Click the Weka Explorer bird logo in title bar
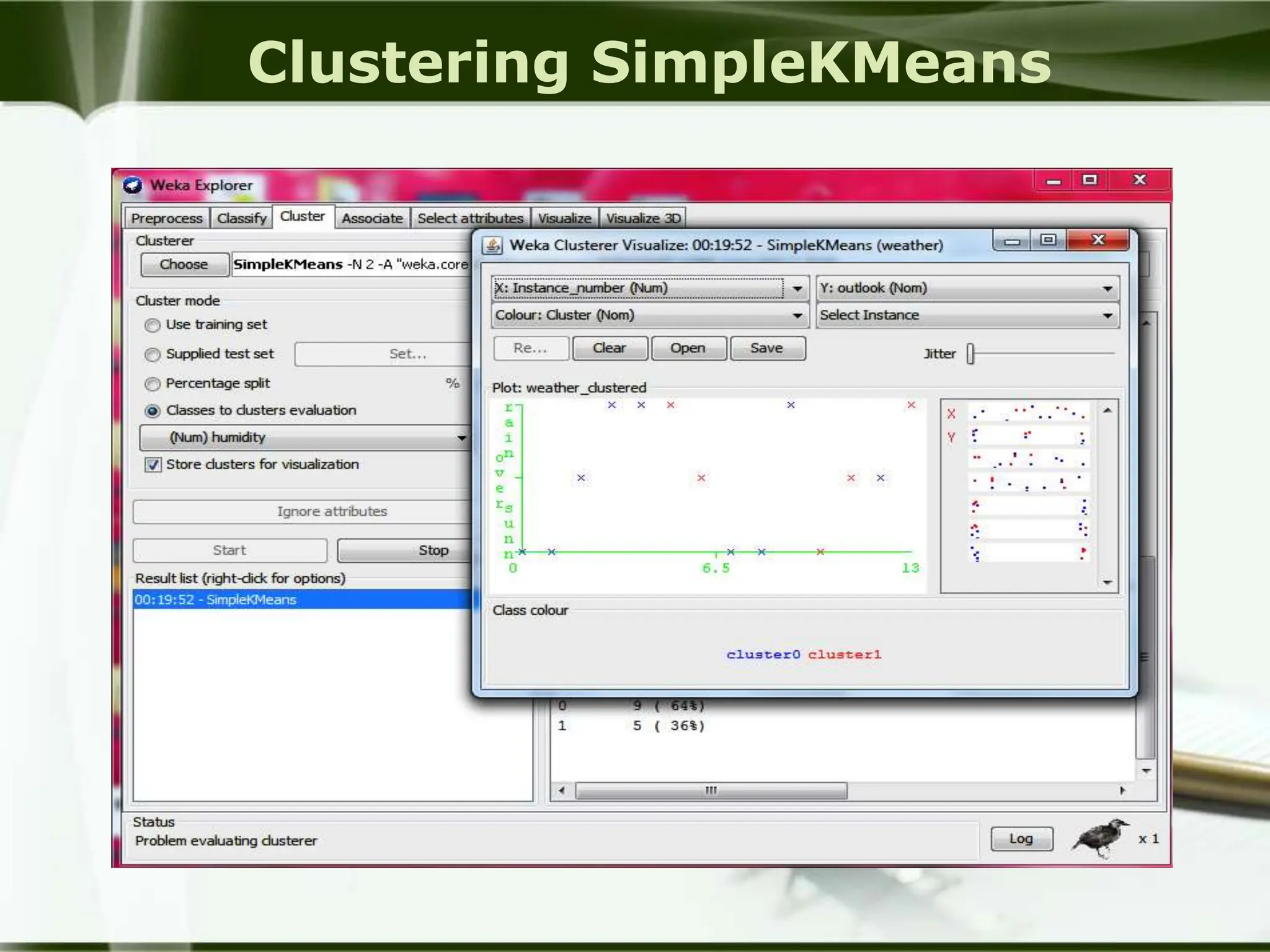 click(133, 185)
